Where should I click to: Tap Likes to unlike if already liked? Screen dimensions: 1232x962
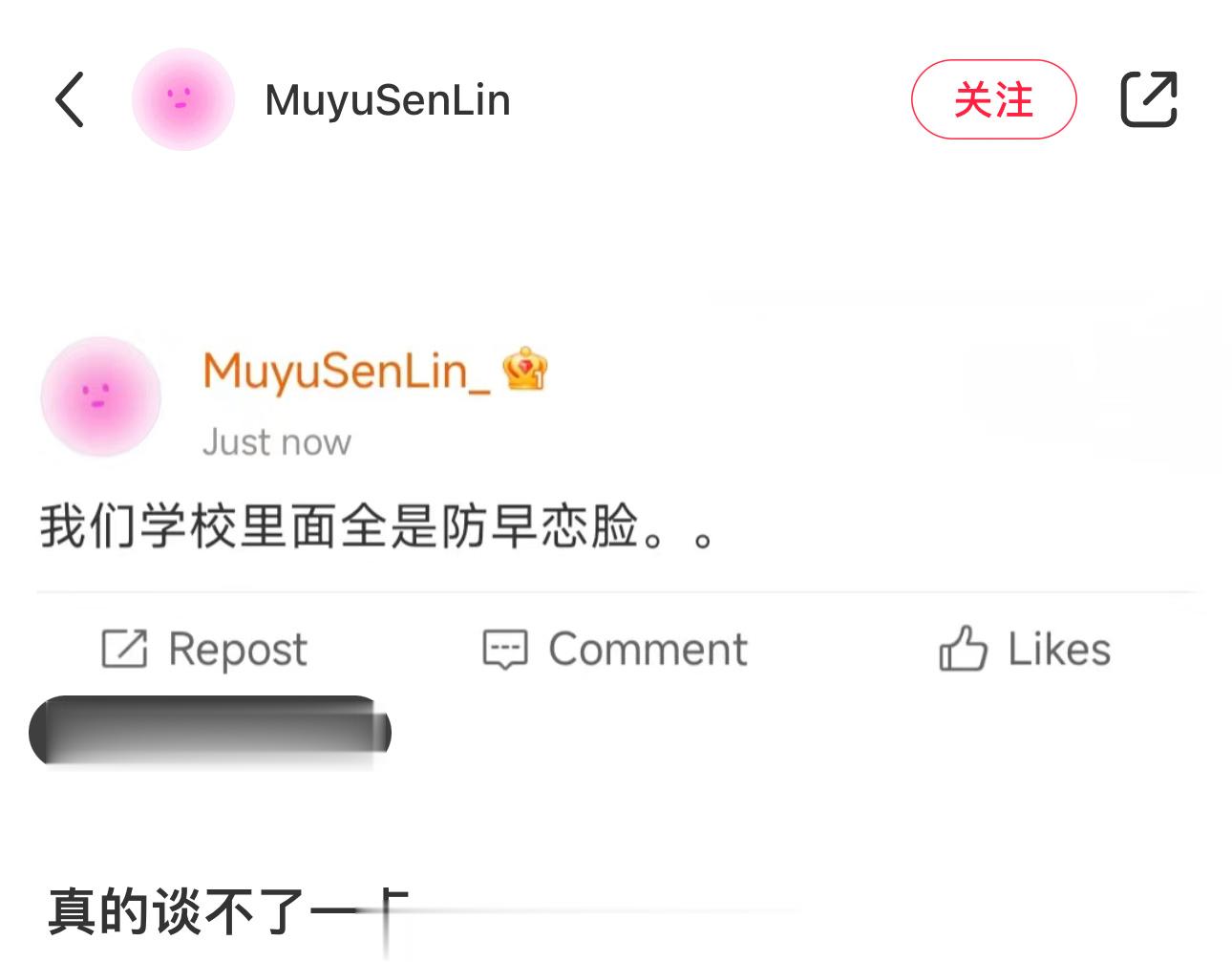1058,648
